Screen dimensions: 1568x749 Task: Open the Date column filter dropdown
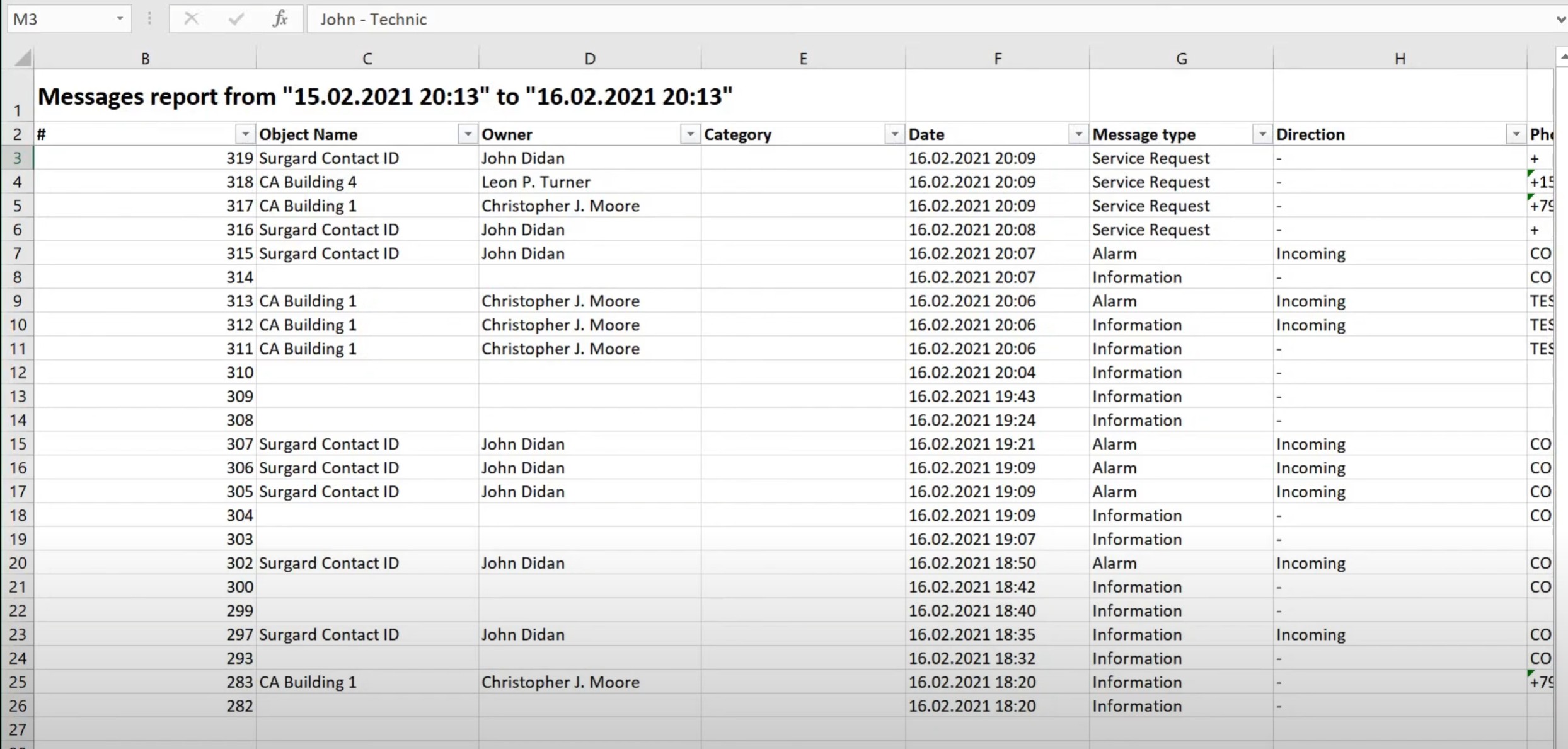[1078, 134]
